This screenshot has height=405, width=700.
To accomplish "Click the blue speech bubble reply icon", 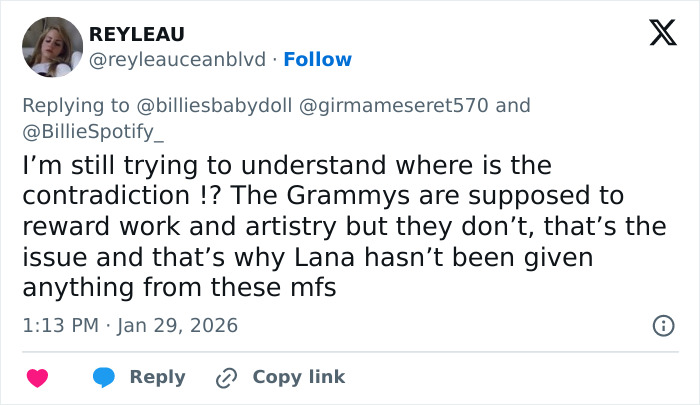I will coord(104,377).
